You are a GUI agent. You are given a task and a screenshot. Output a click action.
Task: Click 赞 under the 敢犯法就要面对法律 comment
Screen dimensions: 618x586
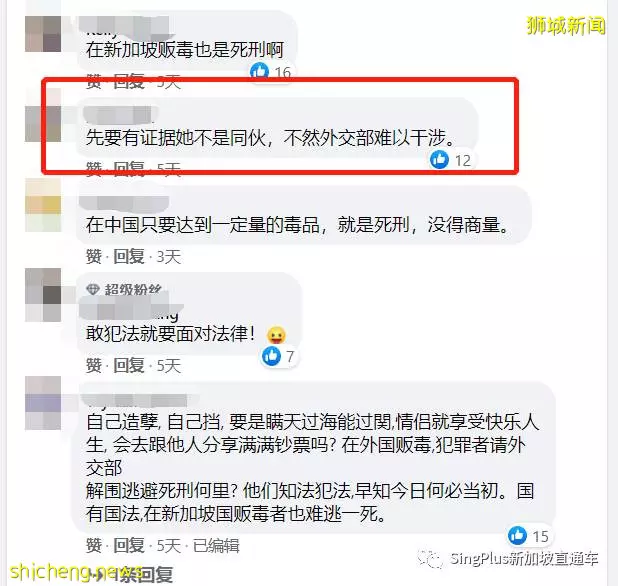click(94, 365)
